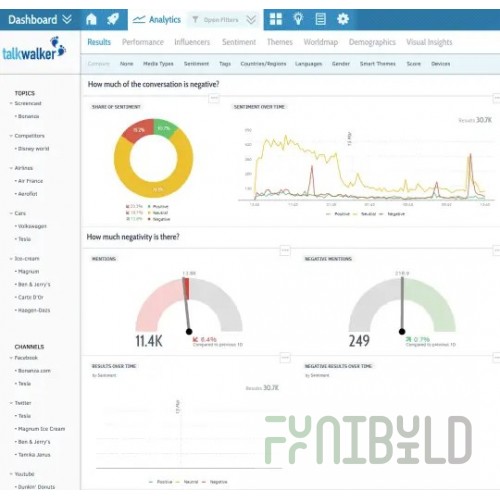Collapse the Competitors topic group

click(11, 136)
